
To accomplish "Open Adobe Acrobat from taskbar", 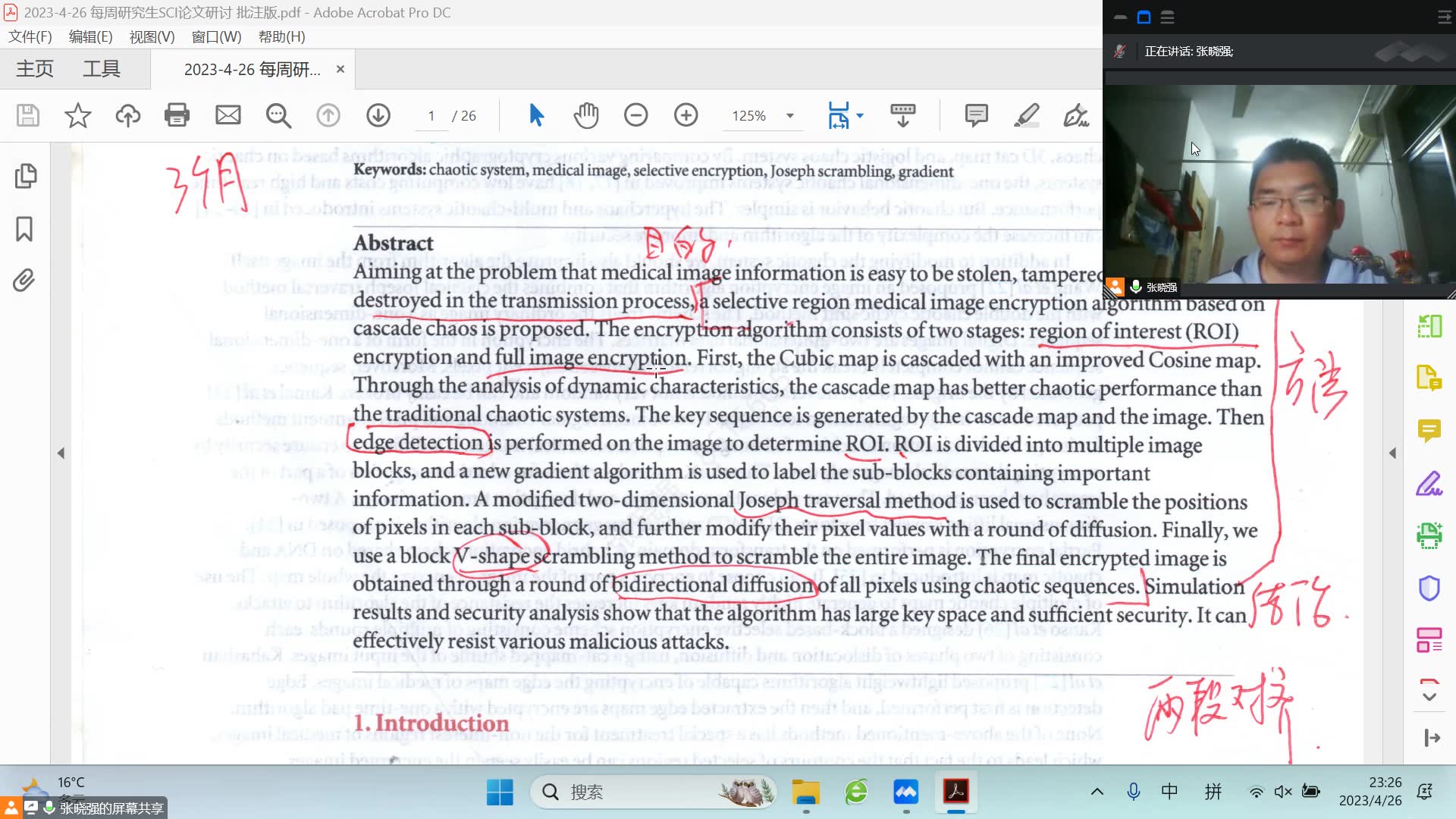I will click(x=955, y=792).
